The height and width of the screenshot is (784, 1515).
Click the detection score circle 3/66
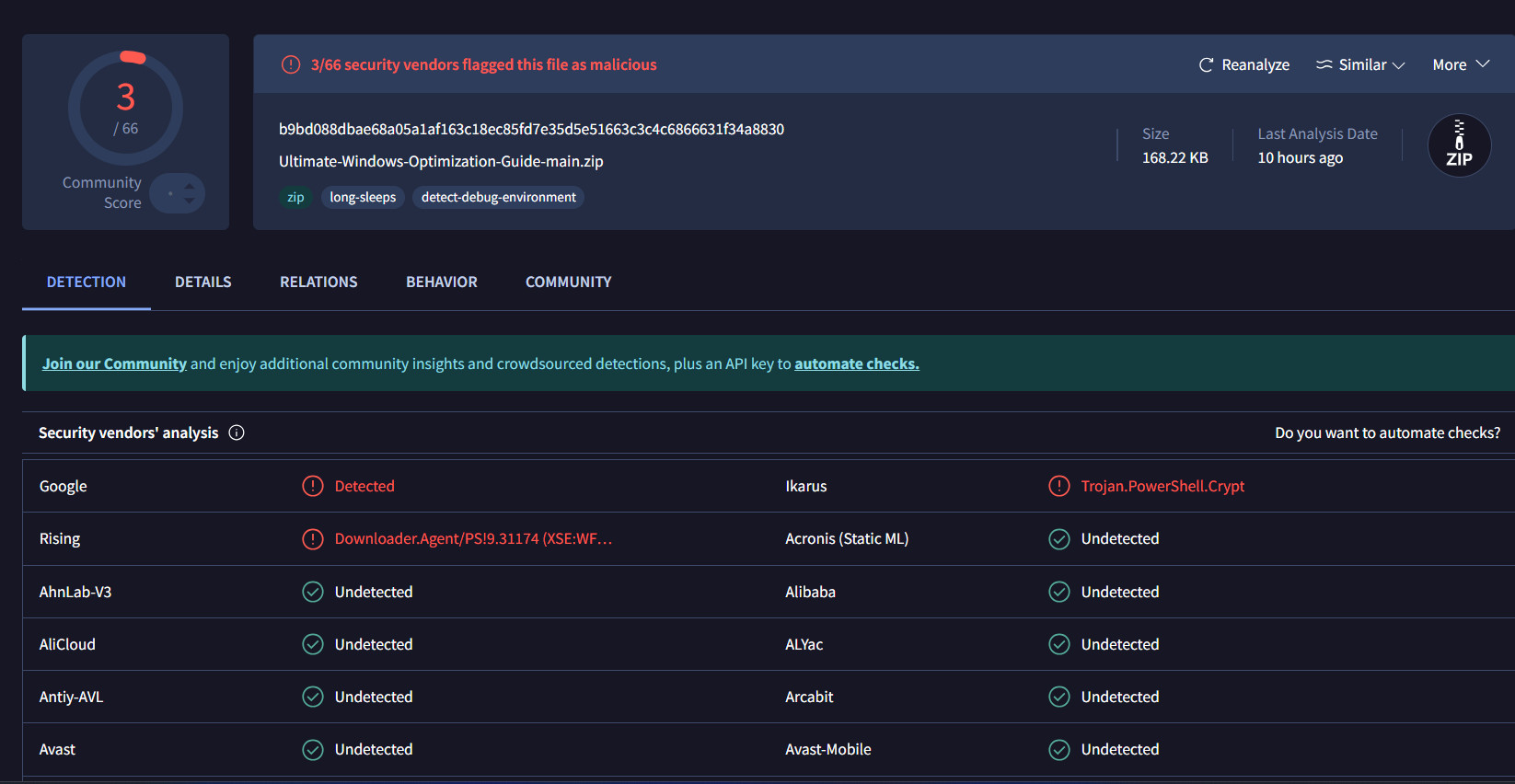point(126,108)
